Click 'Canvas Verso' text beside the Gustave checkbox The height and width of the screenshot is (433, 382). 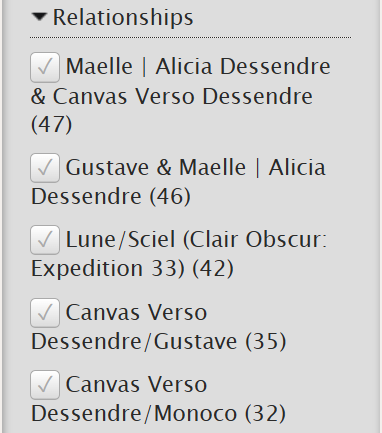[x=136, y=313]
